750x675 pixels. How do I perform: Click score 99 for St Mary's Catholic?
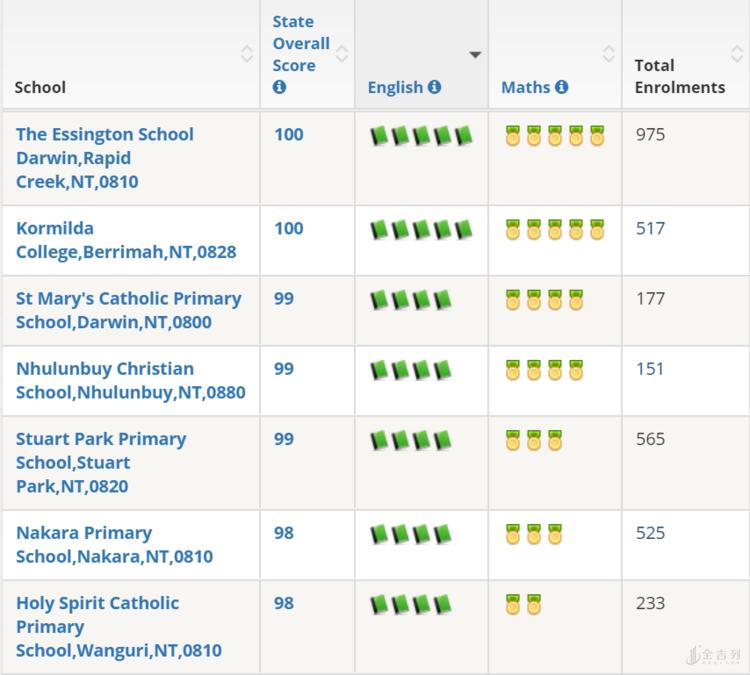(284, 299)
